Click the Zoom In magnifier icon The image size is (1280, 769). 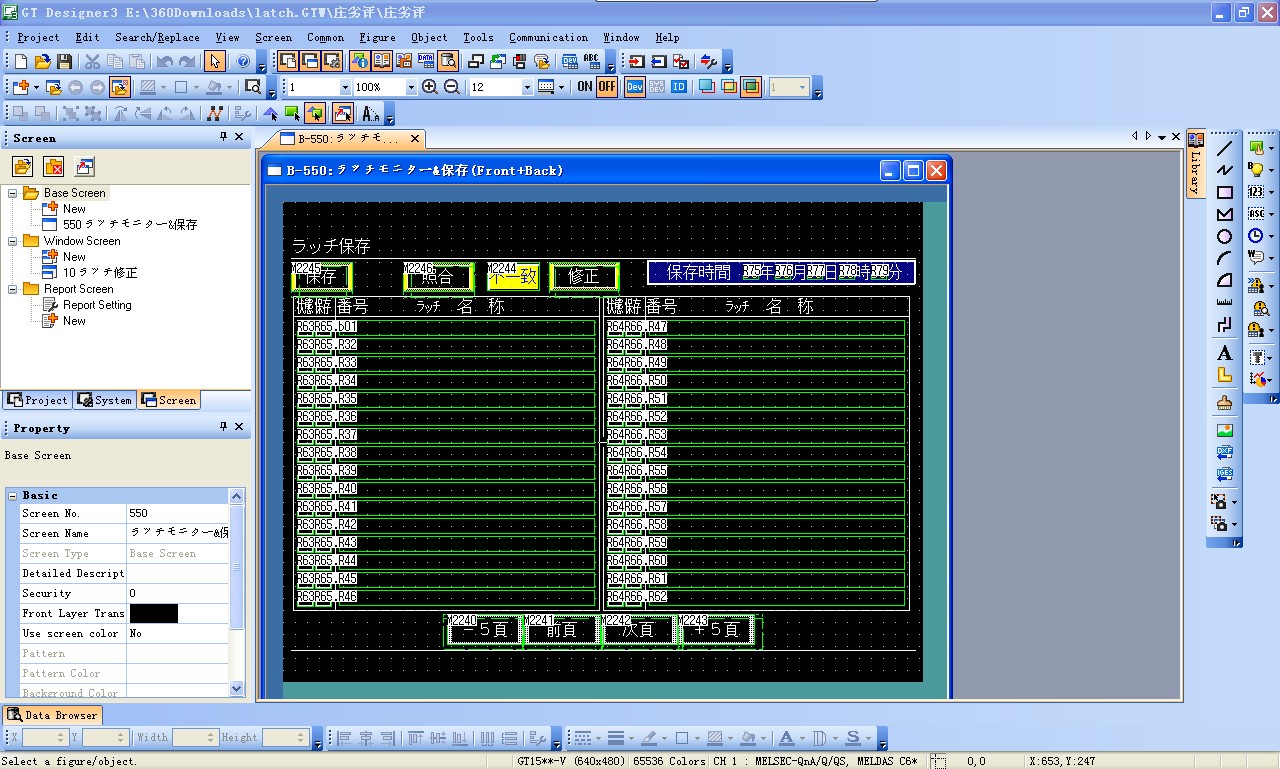430,87
